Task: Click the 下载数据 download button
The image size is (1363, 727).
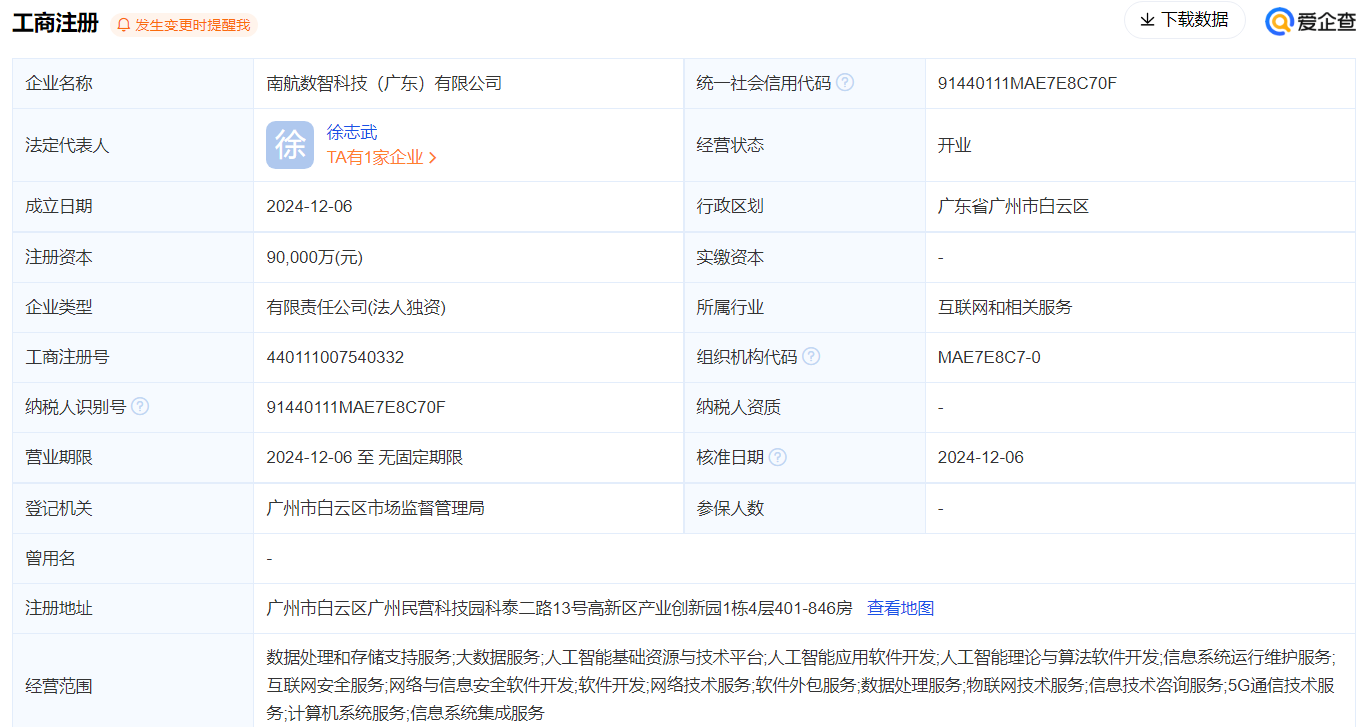Action: tap(1184, 20)
